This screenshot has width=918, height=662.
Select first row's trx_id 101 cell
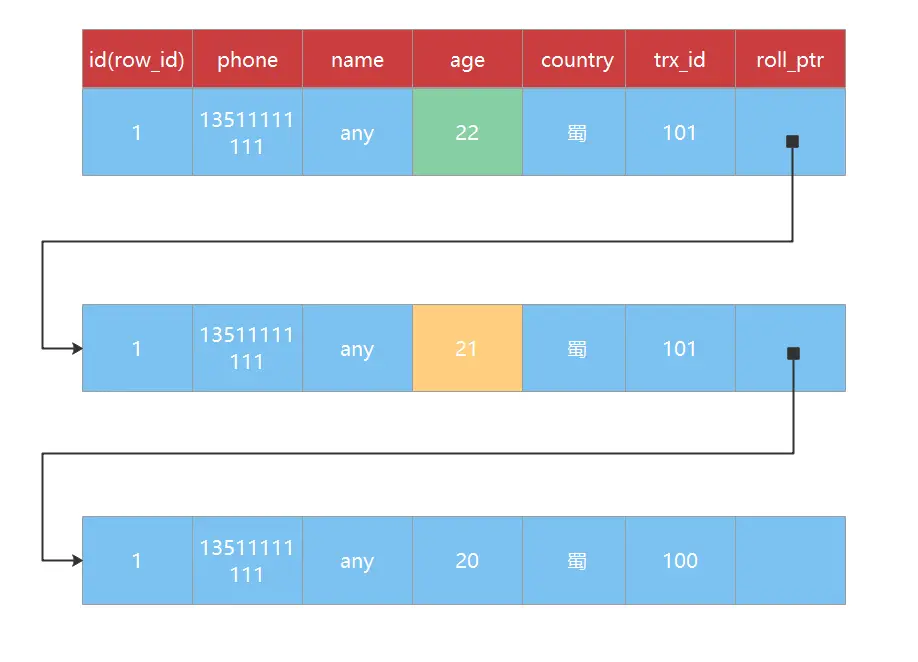coord(680,132)
